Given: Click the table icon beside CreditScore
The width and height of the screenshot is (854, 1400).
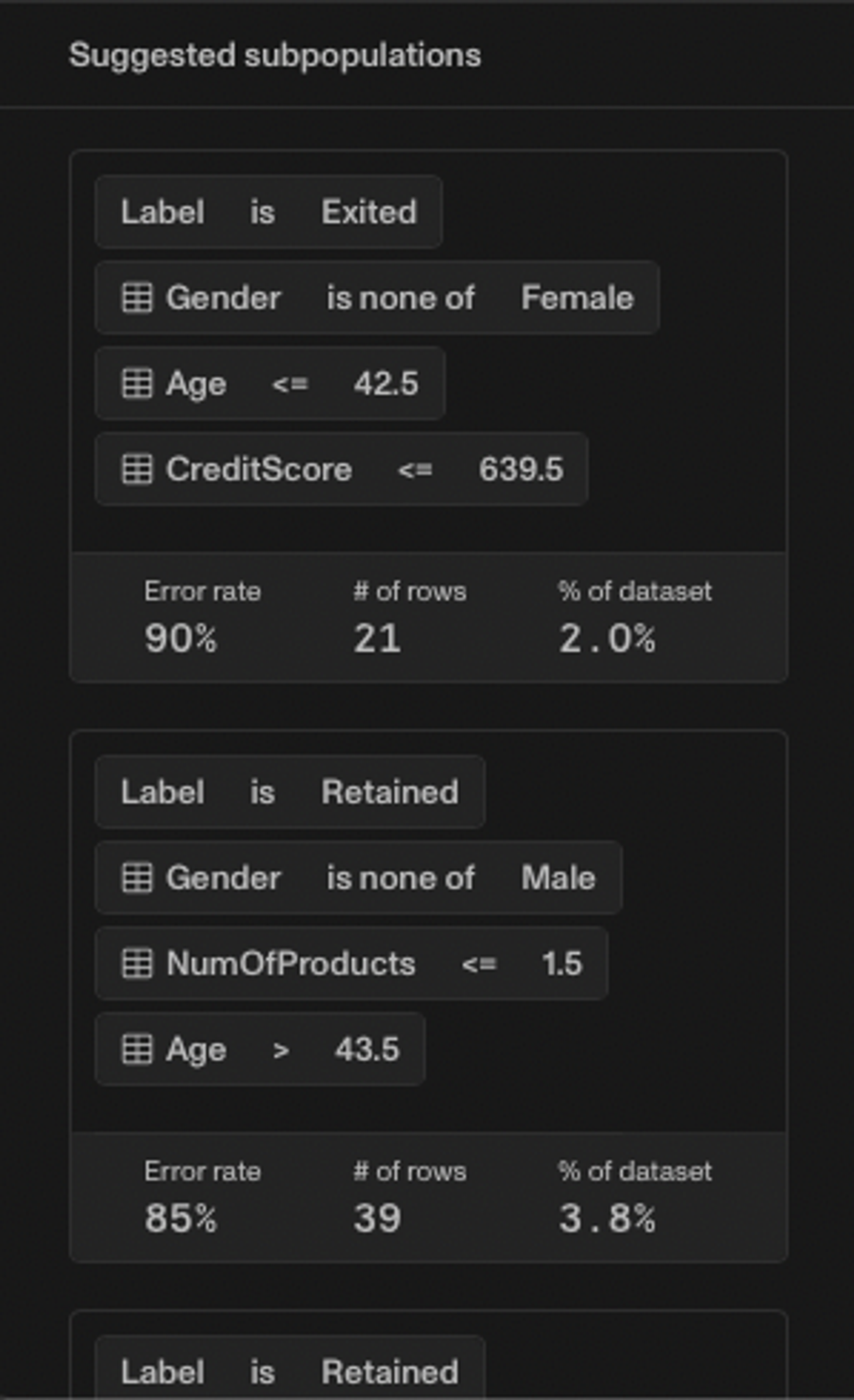Looking at the screenshot, I should click(137, 469).
